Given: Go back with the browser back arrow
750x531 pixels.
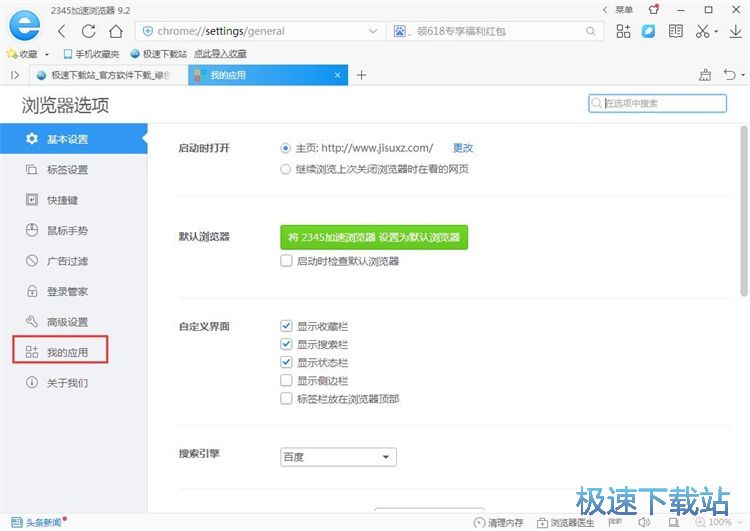Looking at the screenshot, I should [x=62, y=32].
